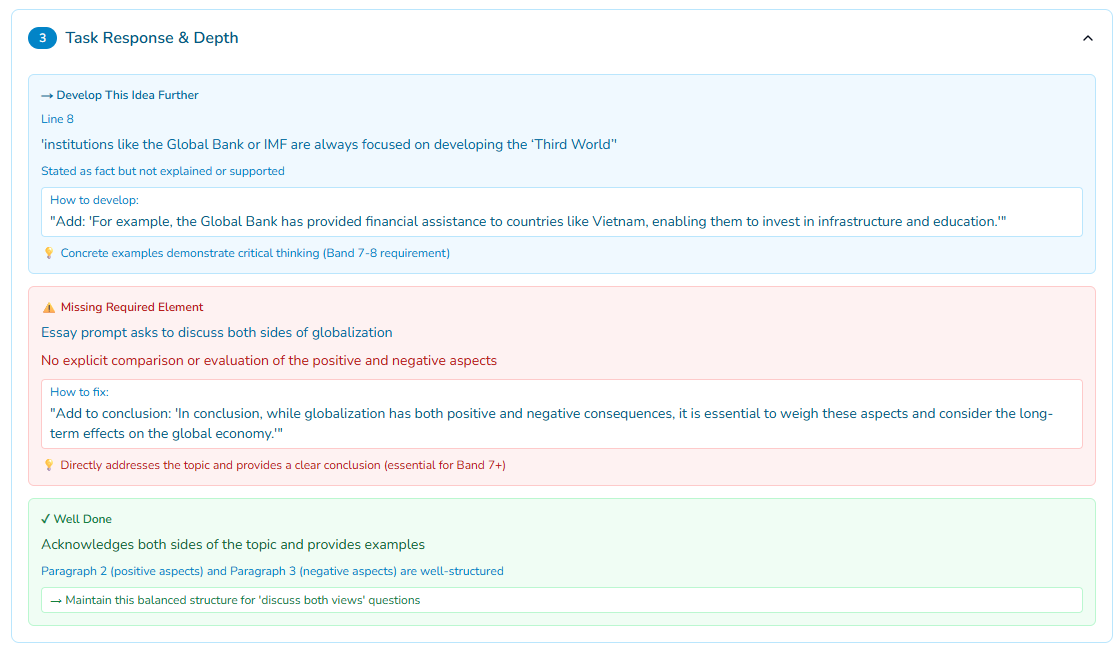The width and height of the screenshot is (1120, 651).
Task: Open the Paragraph 2 and Paragraph 3 reference
Action: (272, 571)
